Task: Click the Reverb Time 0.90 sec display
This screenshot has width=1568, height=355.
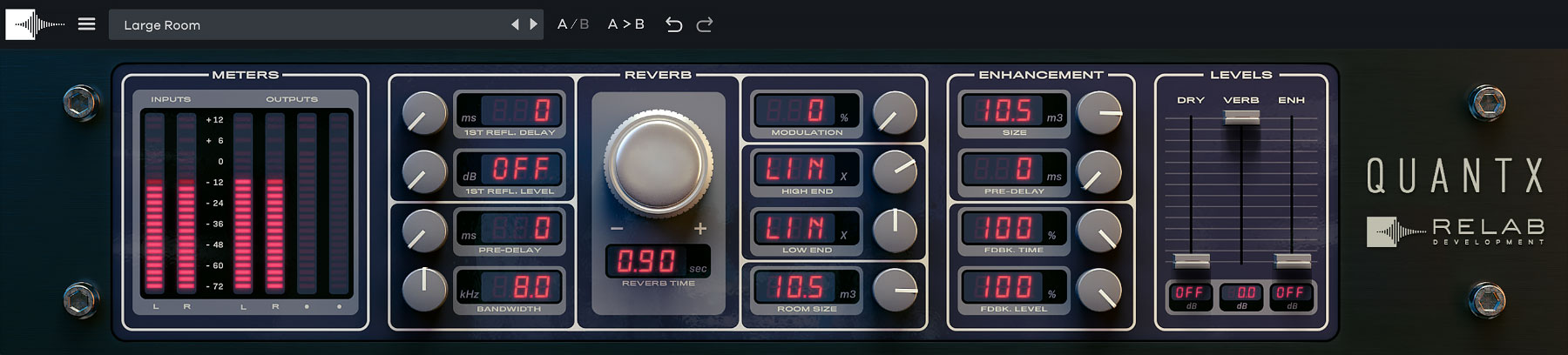Action: 659,261
